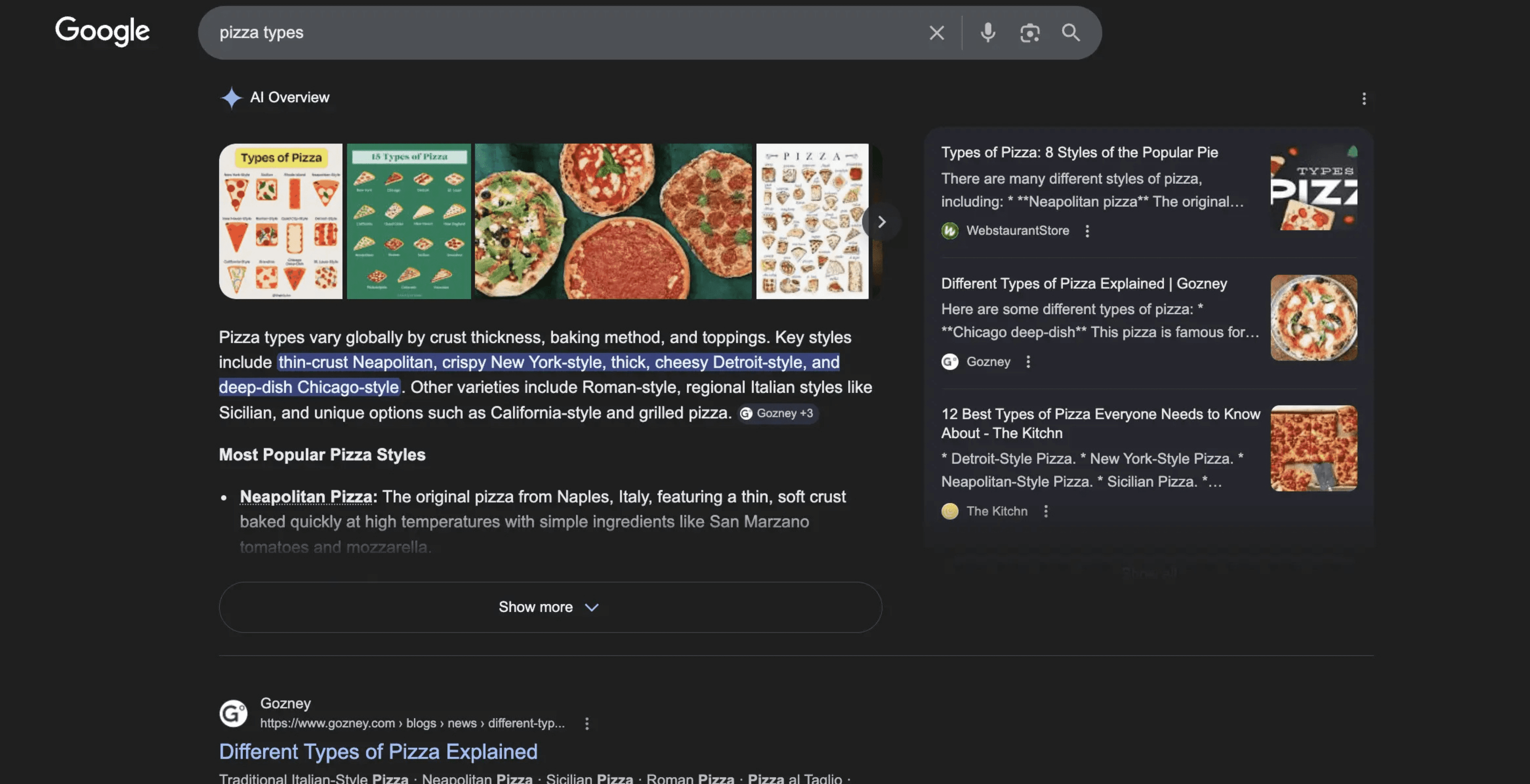
Task: Open the Types of Pizza: 8 Styles article
Action: [x=1079, y=153]
